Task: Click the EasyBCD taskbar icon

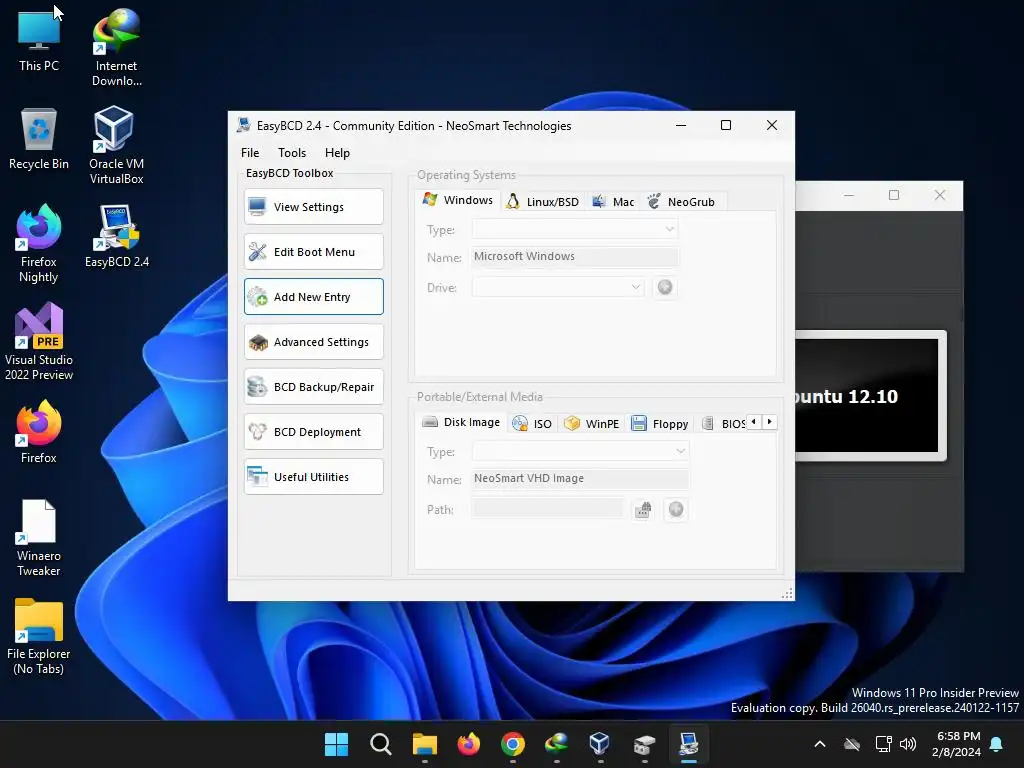Action: tap(688, 744)
